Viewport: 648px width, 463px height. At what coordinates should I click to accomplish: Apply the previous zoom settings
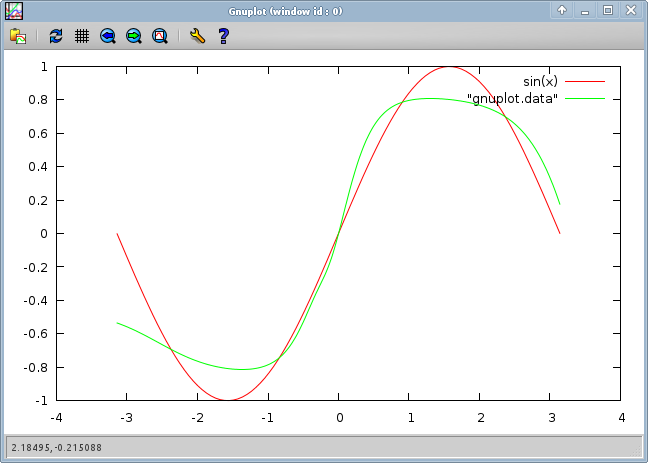(x=108, y=36)
